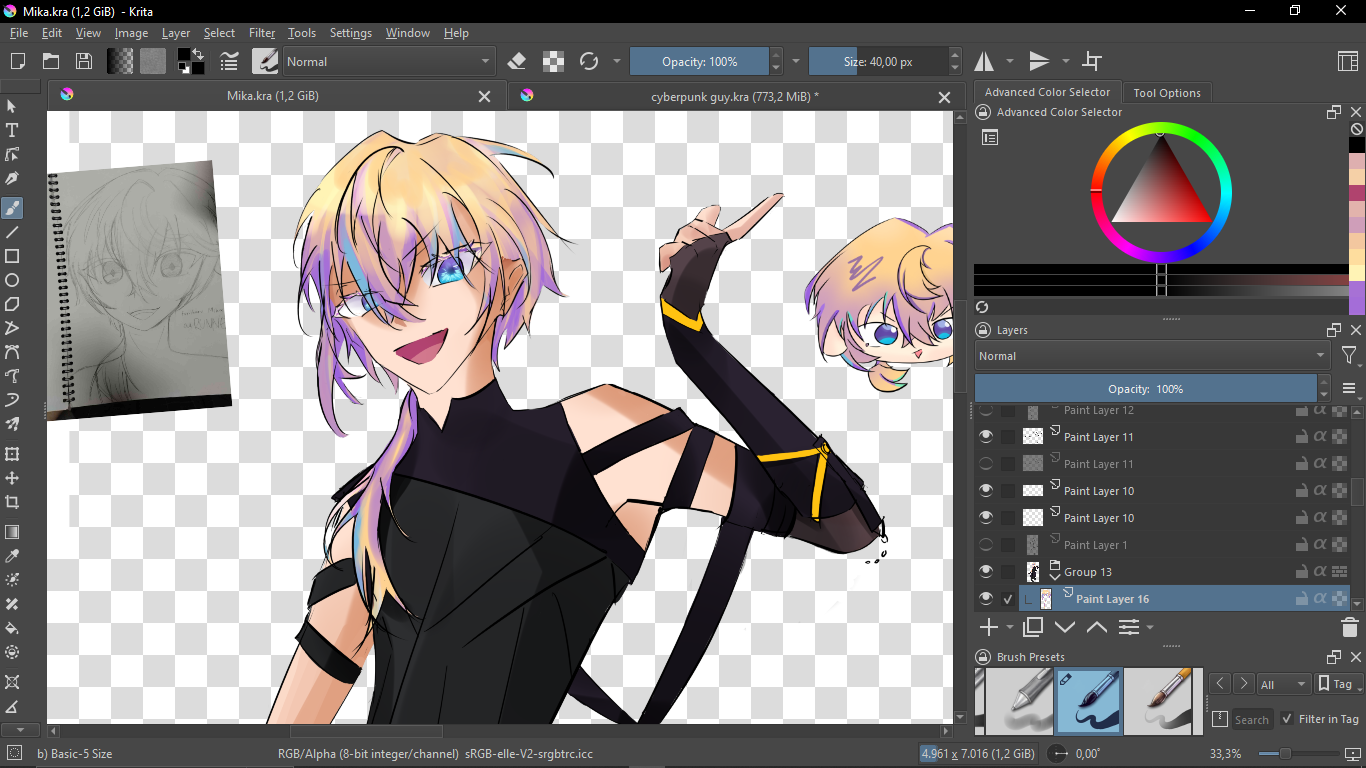The image size is (1366, 768).
Task: Select the Crop tool
Action: pos(12,502)
